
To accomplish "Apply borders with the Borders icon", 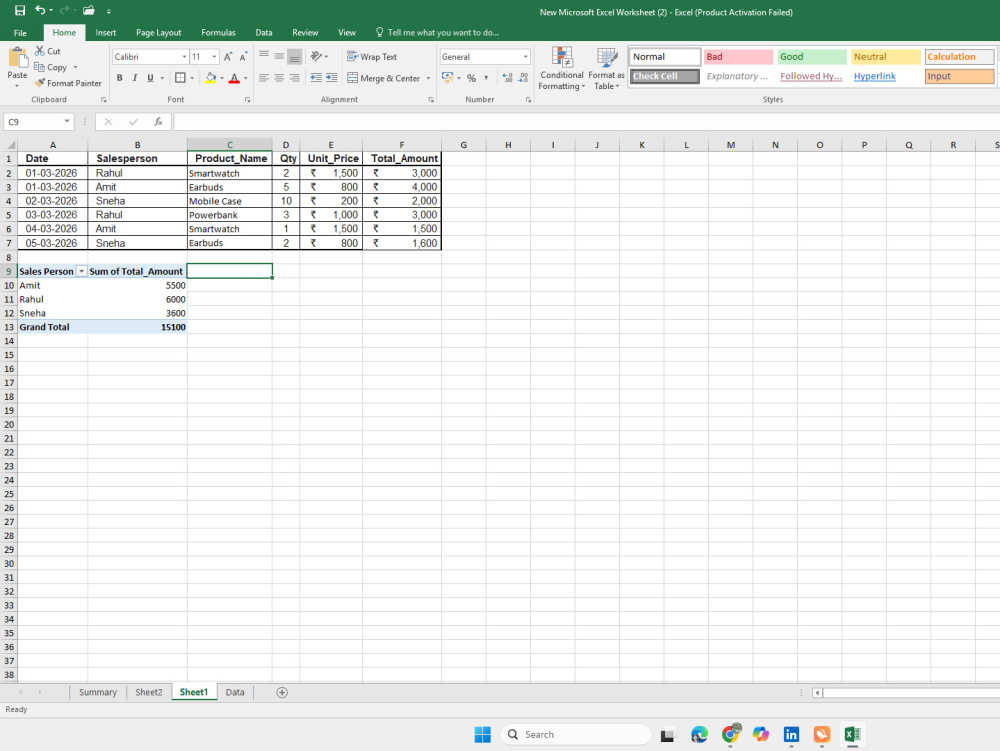I will pos(180,78).
